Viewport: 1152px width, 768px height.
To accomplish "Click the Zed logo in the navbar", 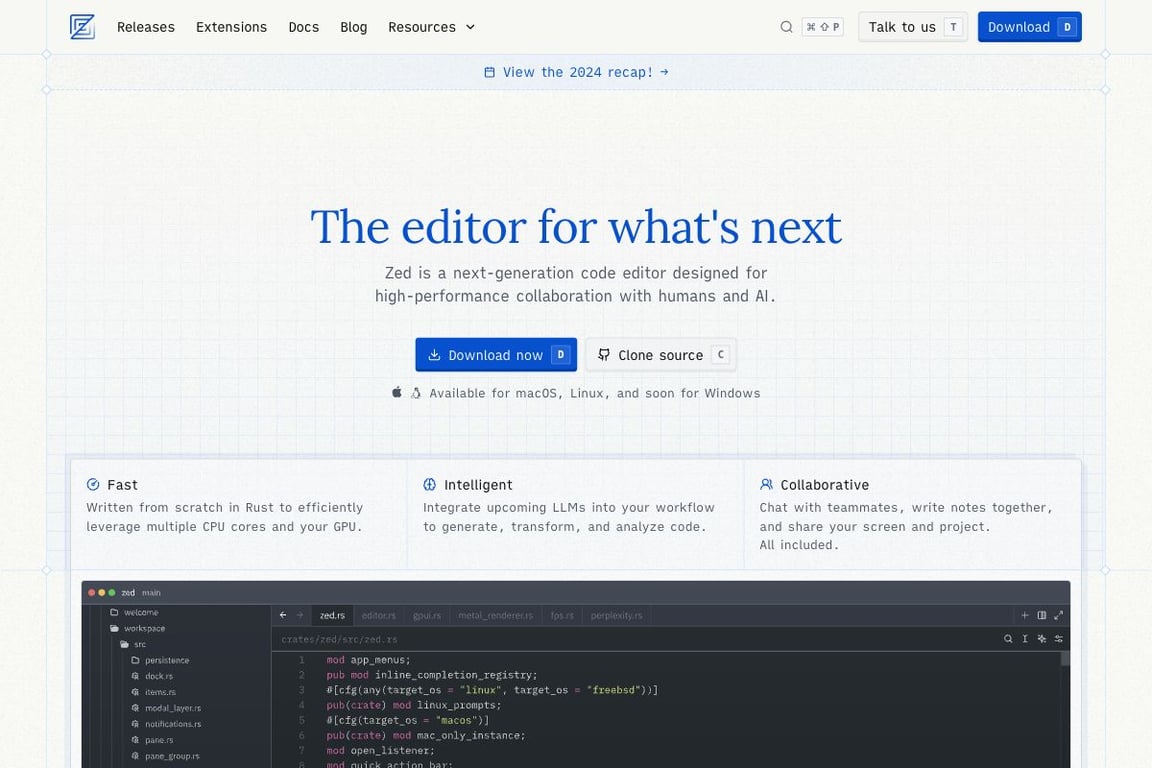I will click(x=82, y=27).
